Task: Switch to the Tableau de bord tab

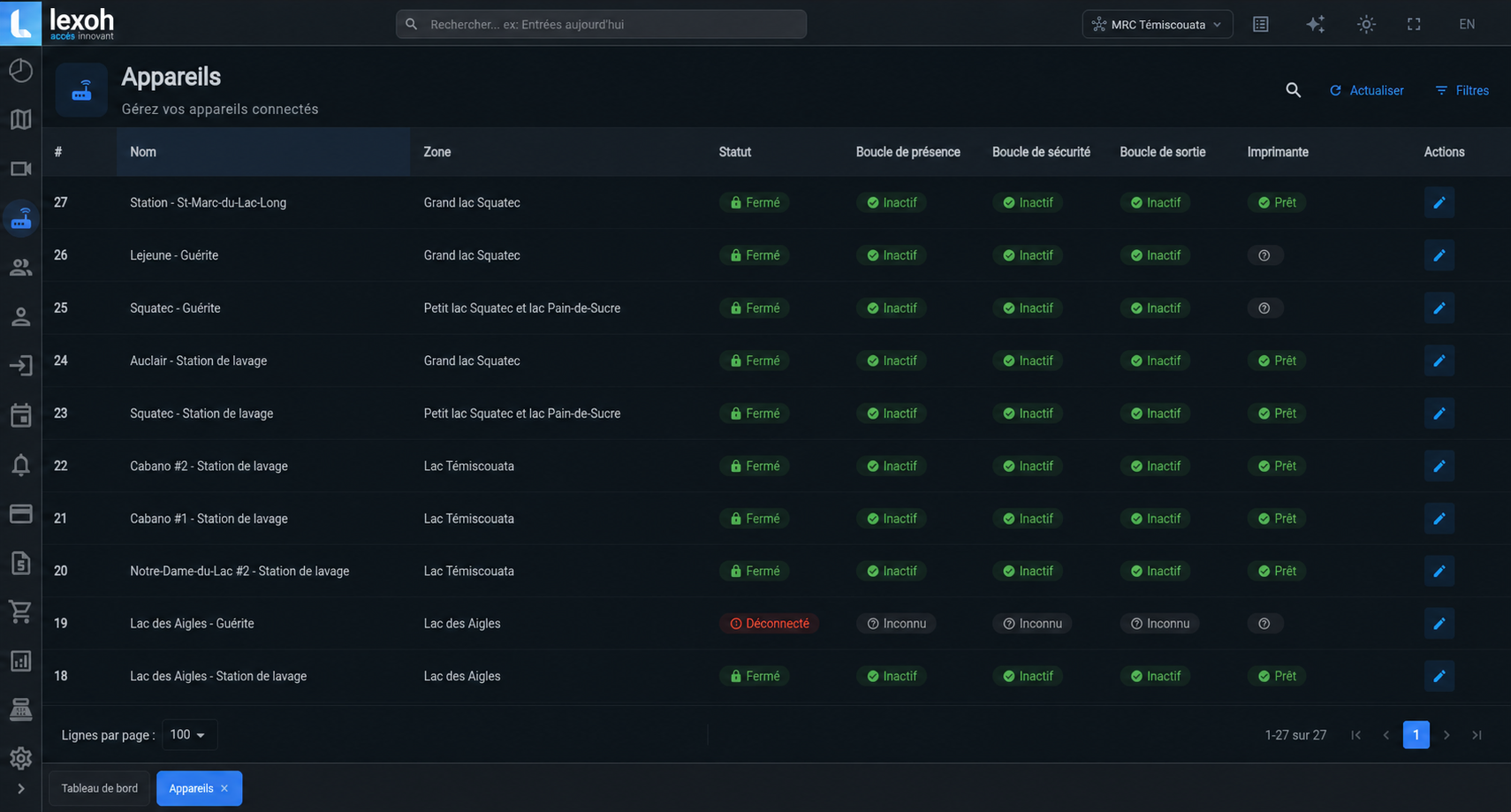Action: click(100, 788)
